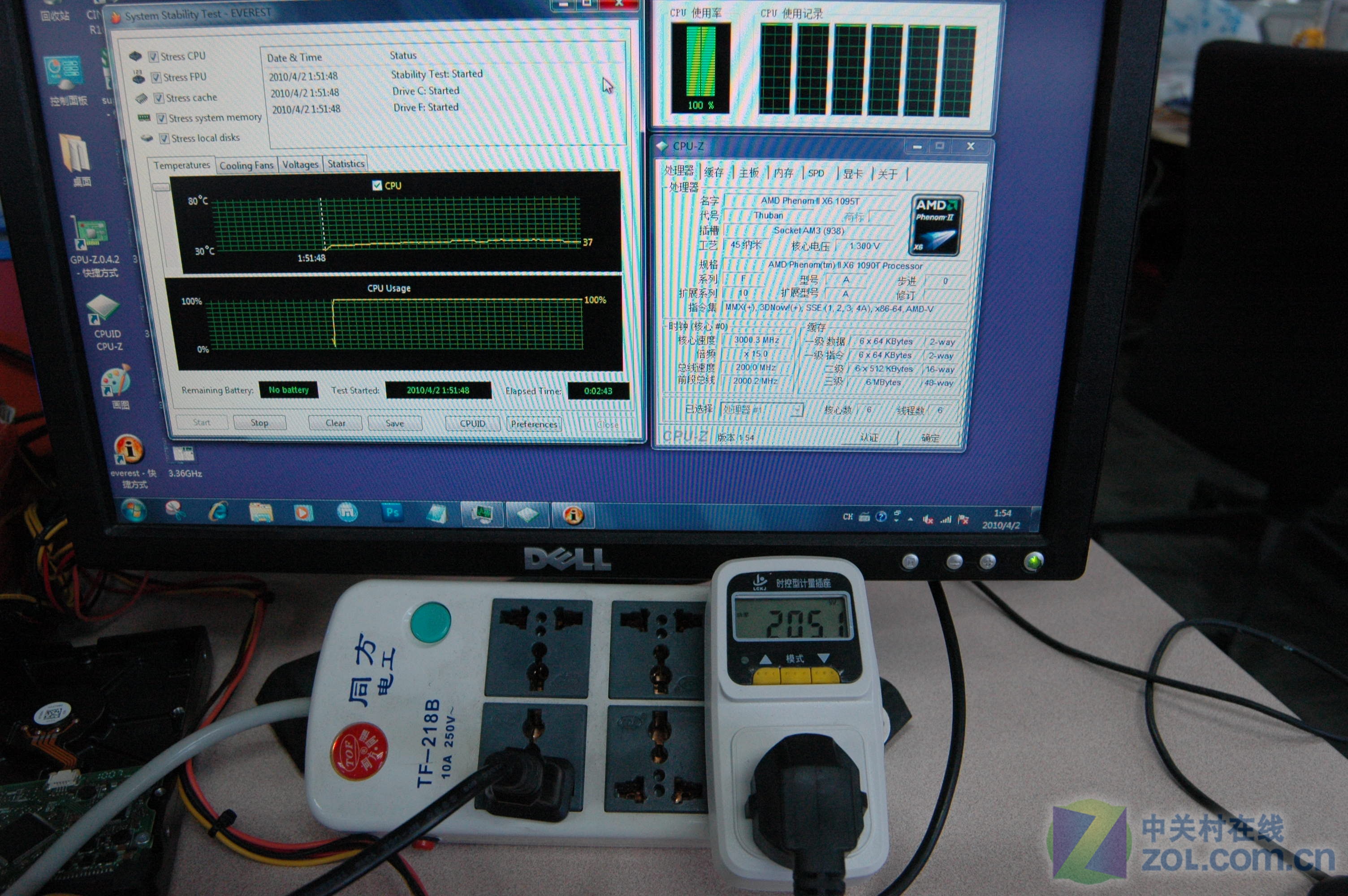Click the No battery status field
Screen dimensions: 1348x896
click(289, 390)
